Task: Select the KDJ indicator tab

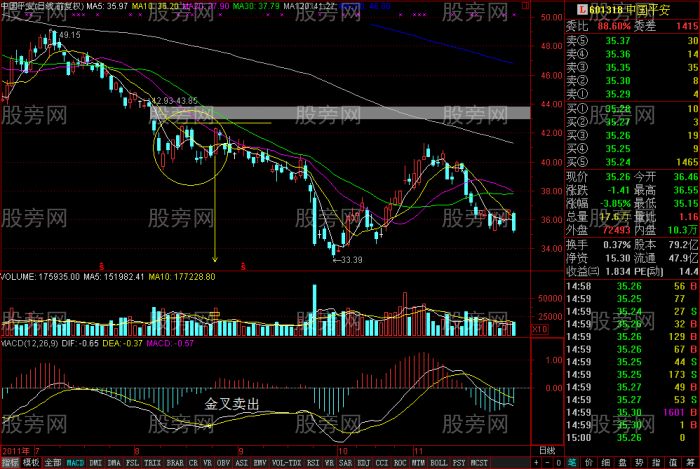Action: (x=363, y=463)
